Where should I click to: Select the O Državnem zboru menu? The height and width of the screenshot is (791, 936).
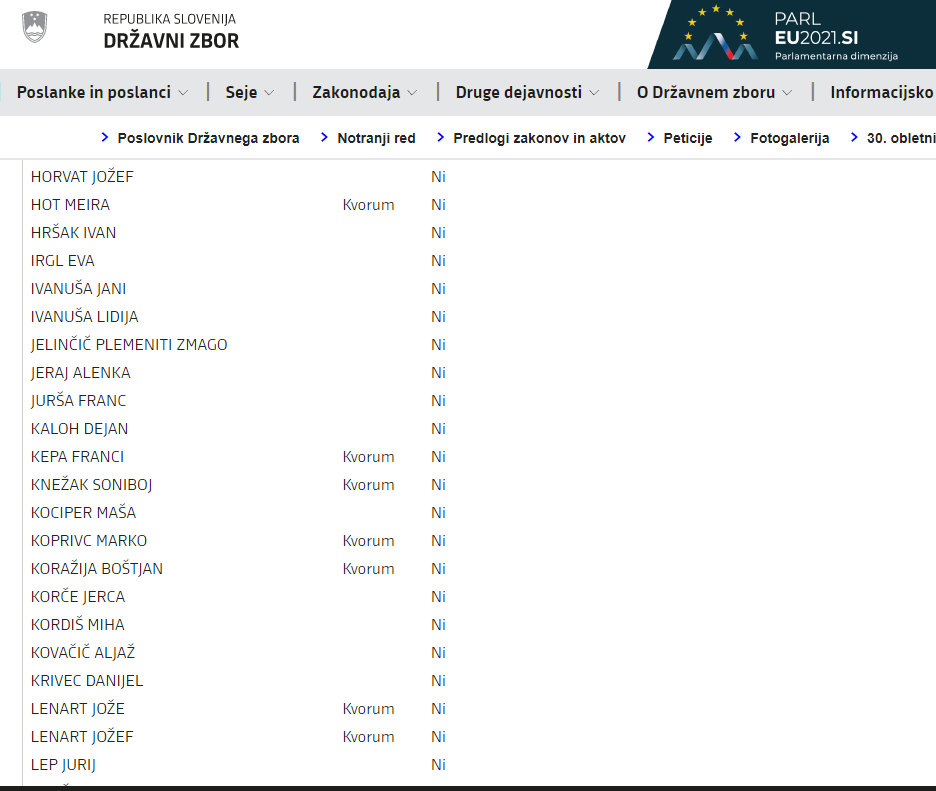pos(714,92)
